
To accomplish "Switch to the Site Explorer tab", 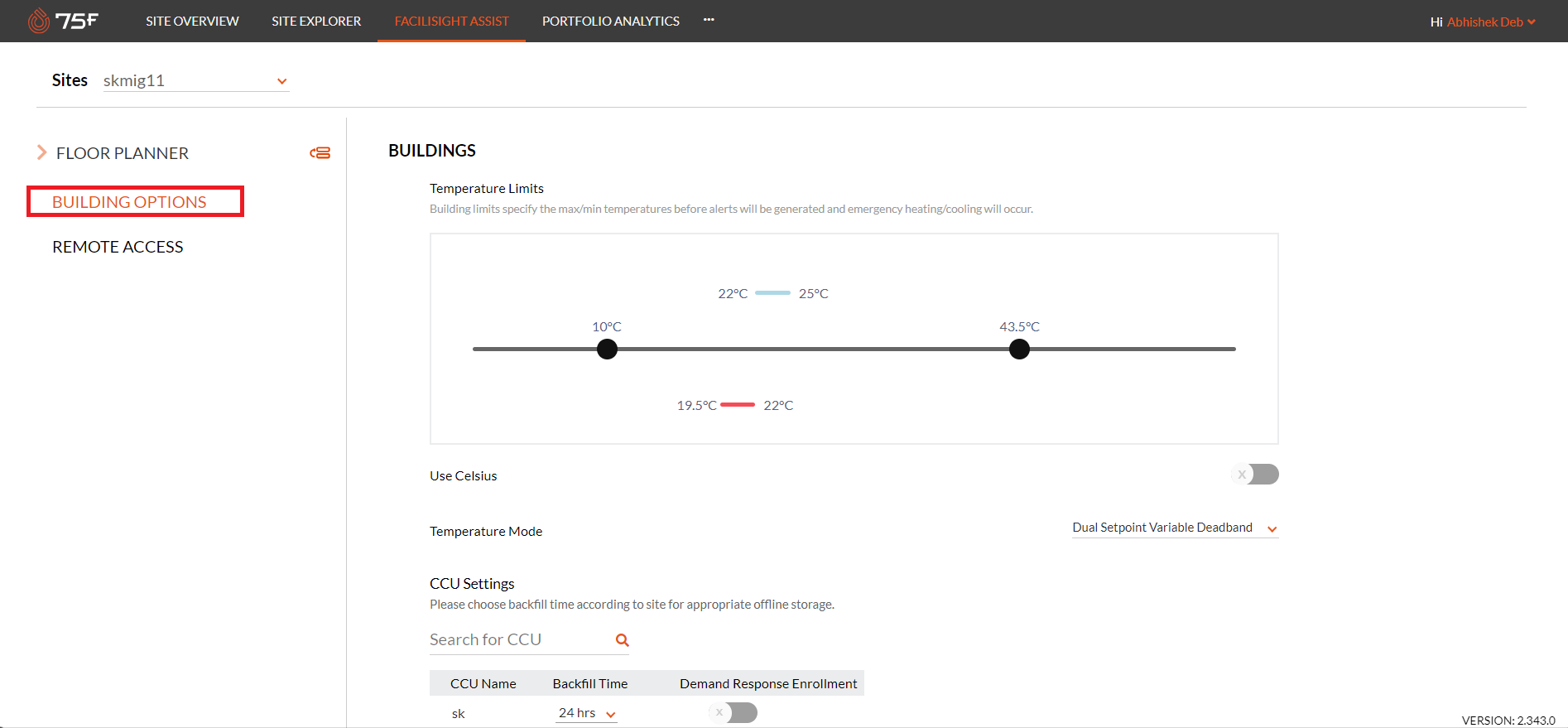I will pyautogui.click(x=316, y=22).
